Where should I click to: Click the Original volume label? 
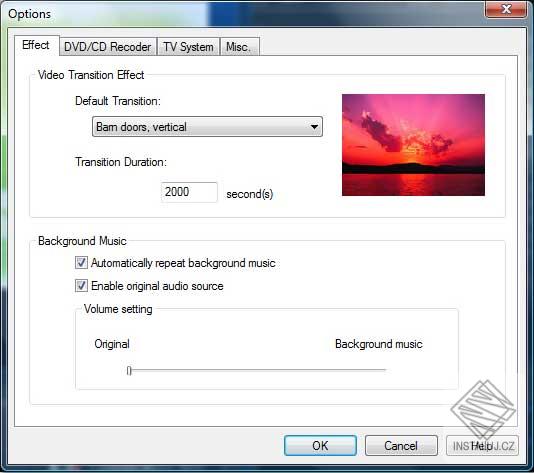click(112, 344)
